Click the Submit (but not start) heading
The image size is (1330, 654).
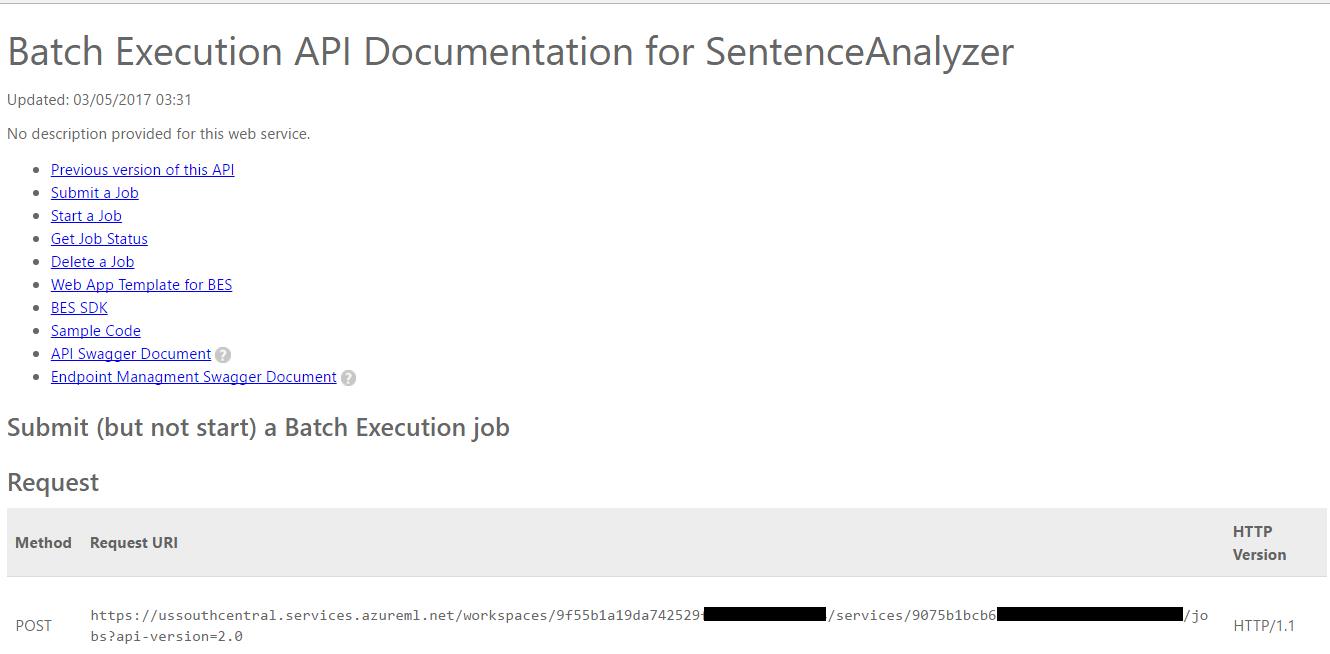pos(258,428)
